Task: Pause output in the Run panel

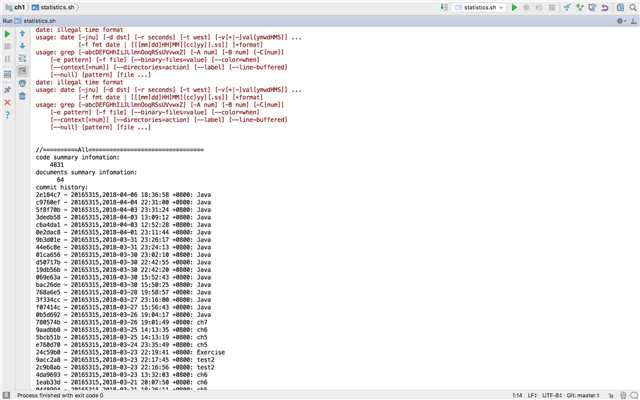Action: tap(7, 60)
